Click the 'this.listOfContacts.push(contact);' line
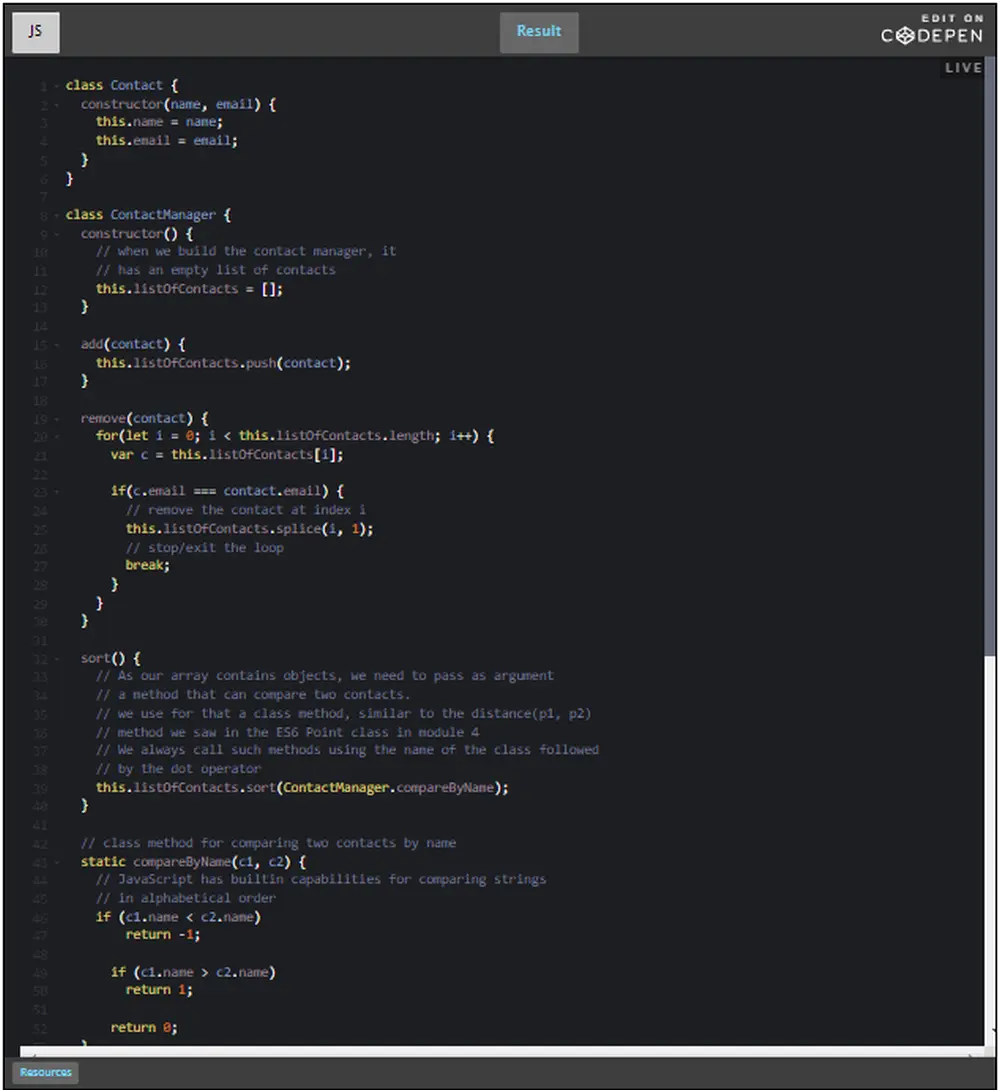Image resolution: width=1000 pixels, height=1090 pixels. tap(223, 363)
